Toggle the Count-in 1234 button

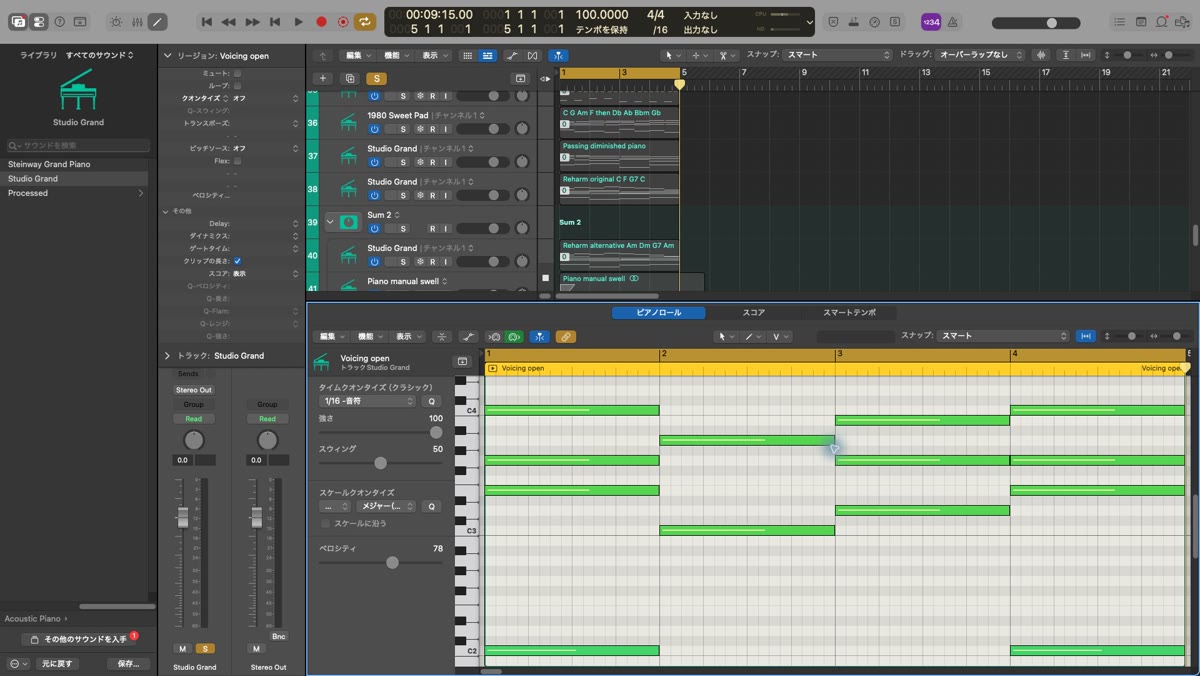click(x=931, y=21)
